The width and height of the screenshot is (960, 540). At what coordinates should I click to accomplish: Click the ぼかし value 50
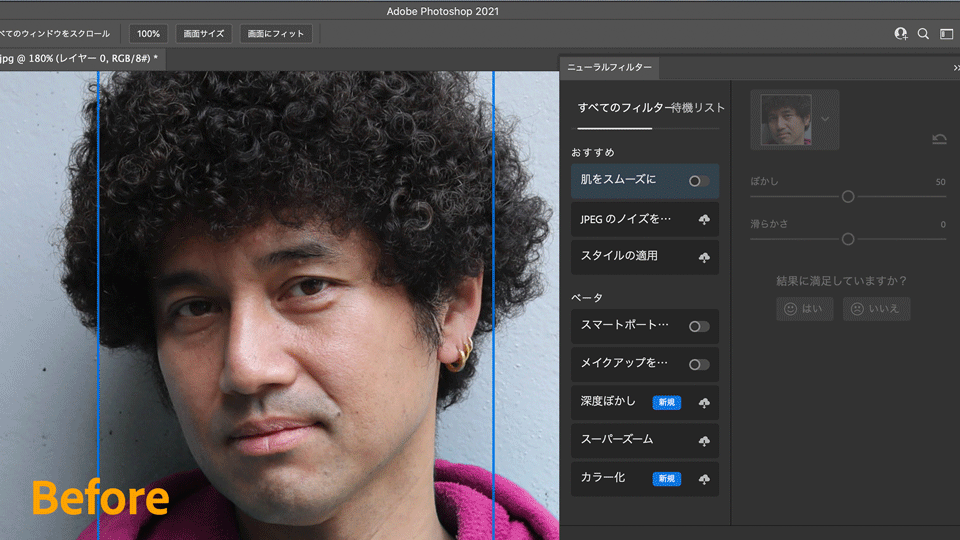(940, 182)
